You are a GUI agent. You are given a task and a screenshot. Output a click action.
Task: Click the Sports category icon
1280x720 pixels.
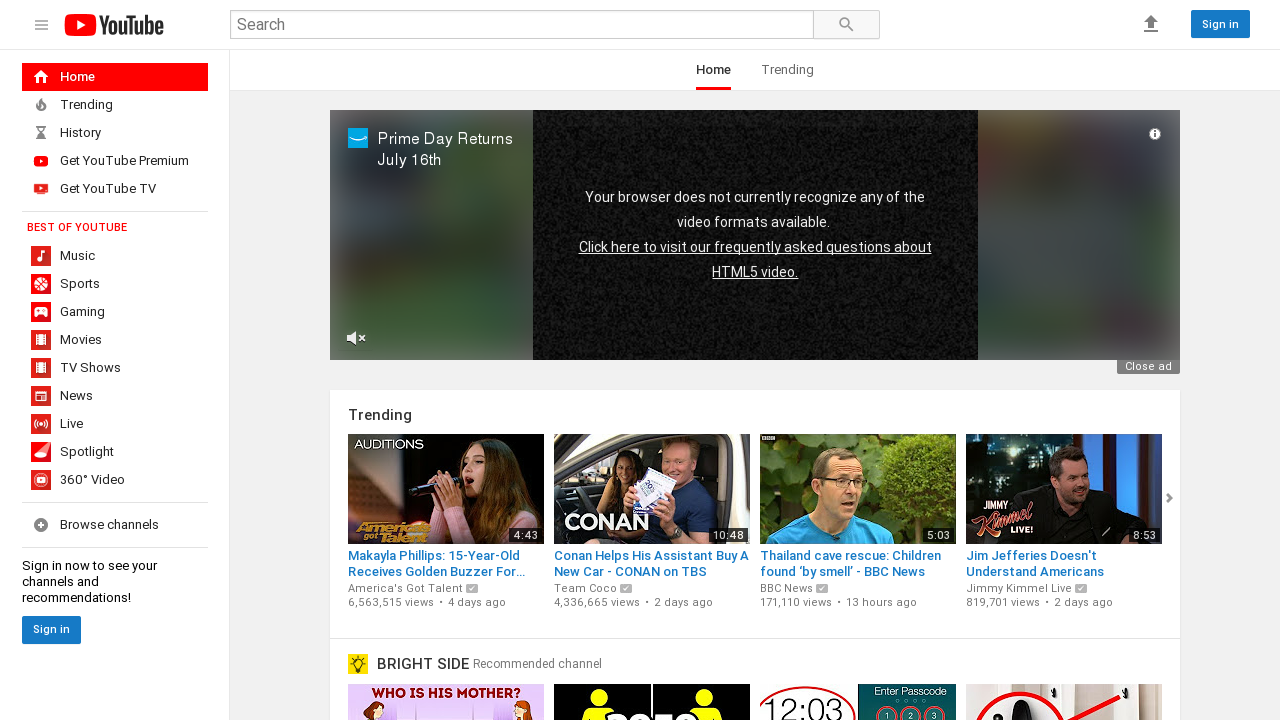pos(41,284)
